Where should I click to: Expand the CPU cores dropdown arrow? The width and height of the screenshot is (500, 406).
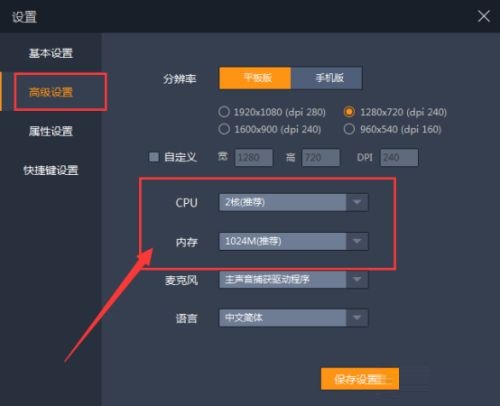357,202
